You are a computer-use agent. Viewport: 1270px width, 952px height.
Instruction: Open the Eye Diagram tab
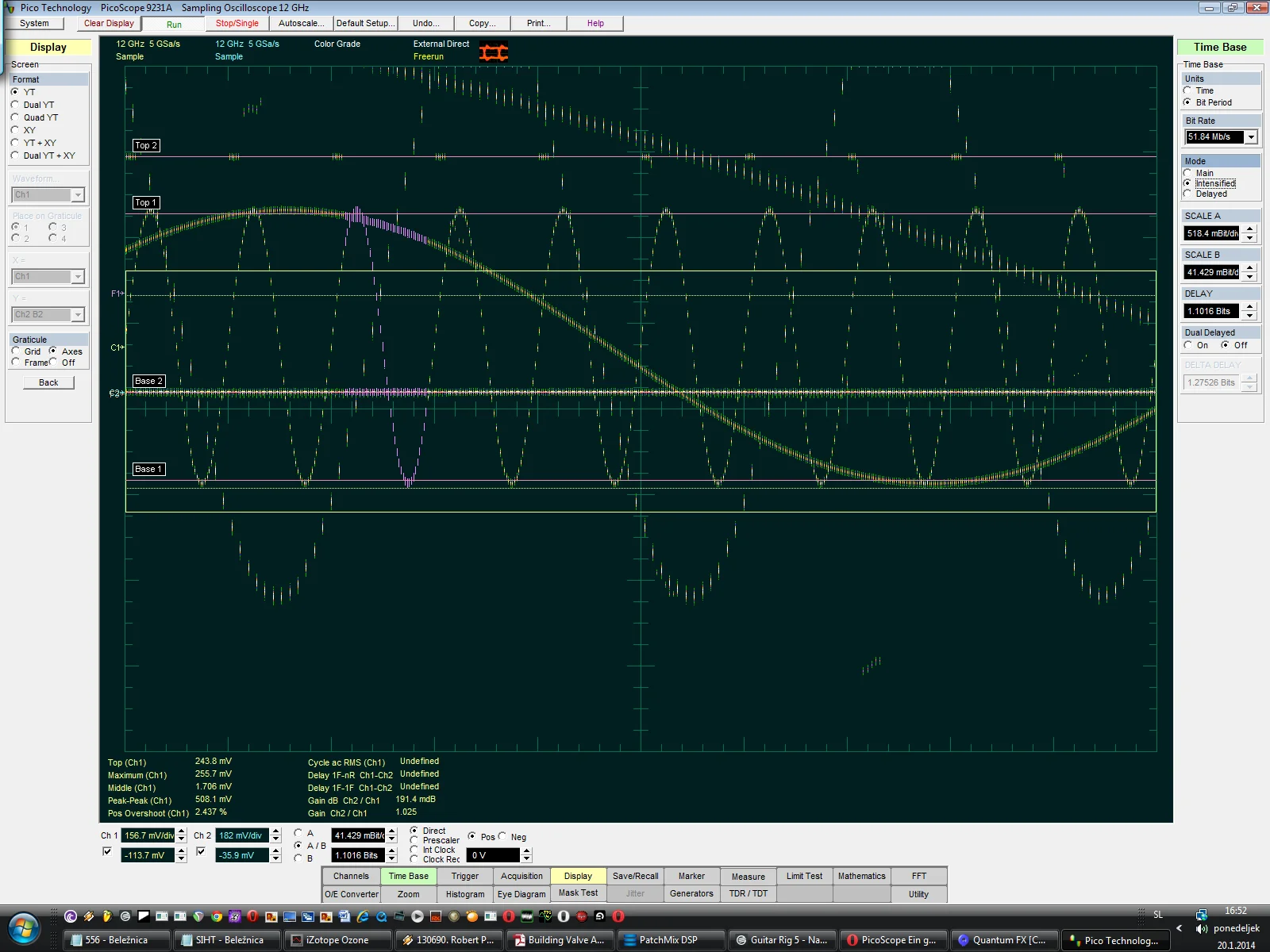521,894
